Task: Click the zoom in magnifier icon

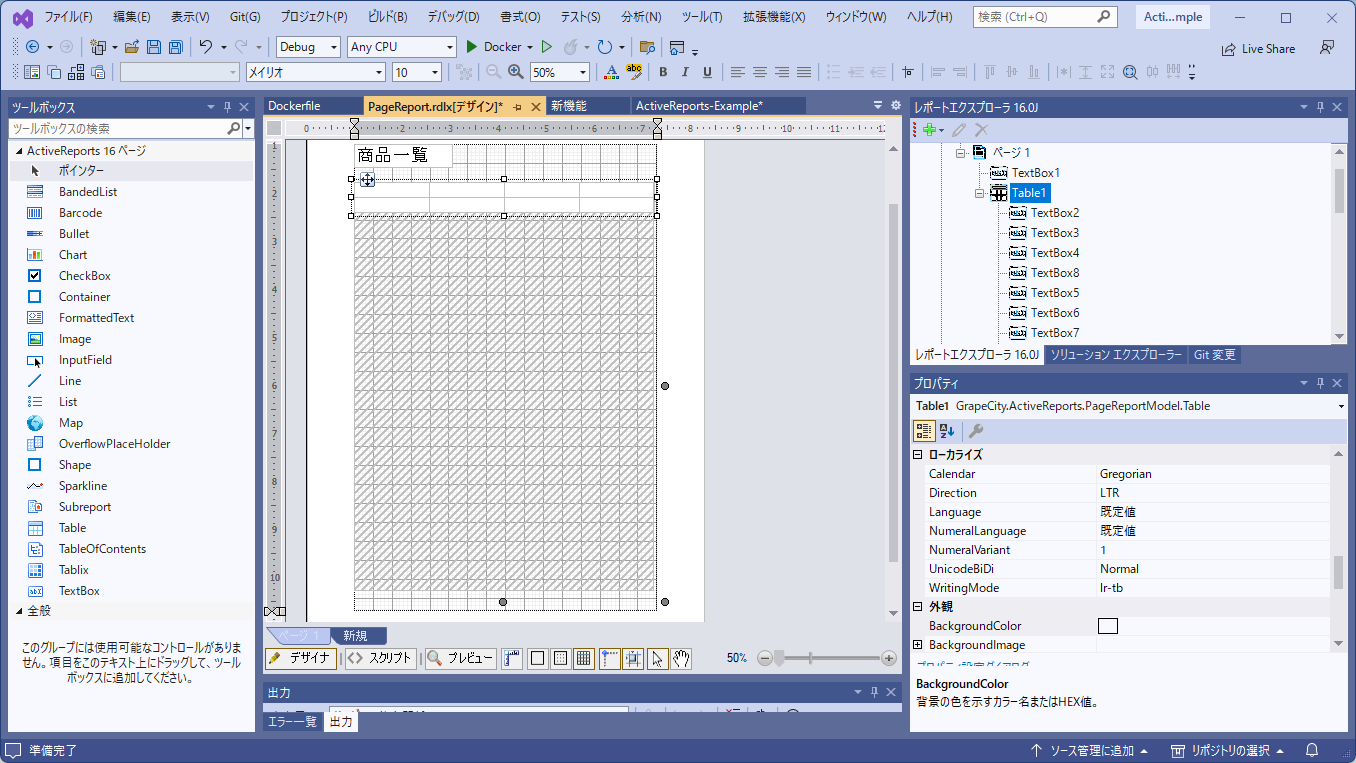Action: (x=516, y=72)
